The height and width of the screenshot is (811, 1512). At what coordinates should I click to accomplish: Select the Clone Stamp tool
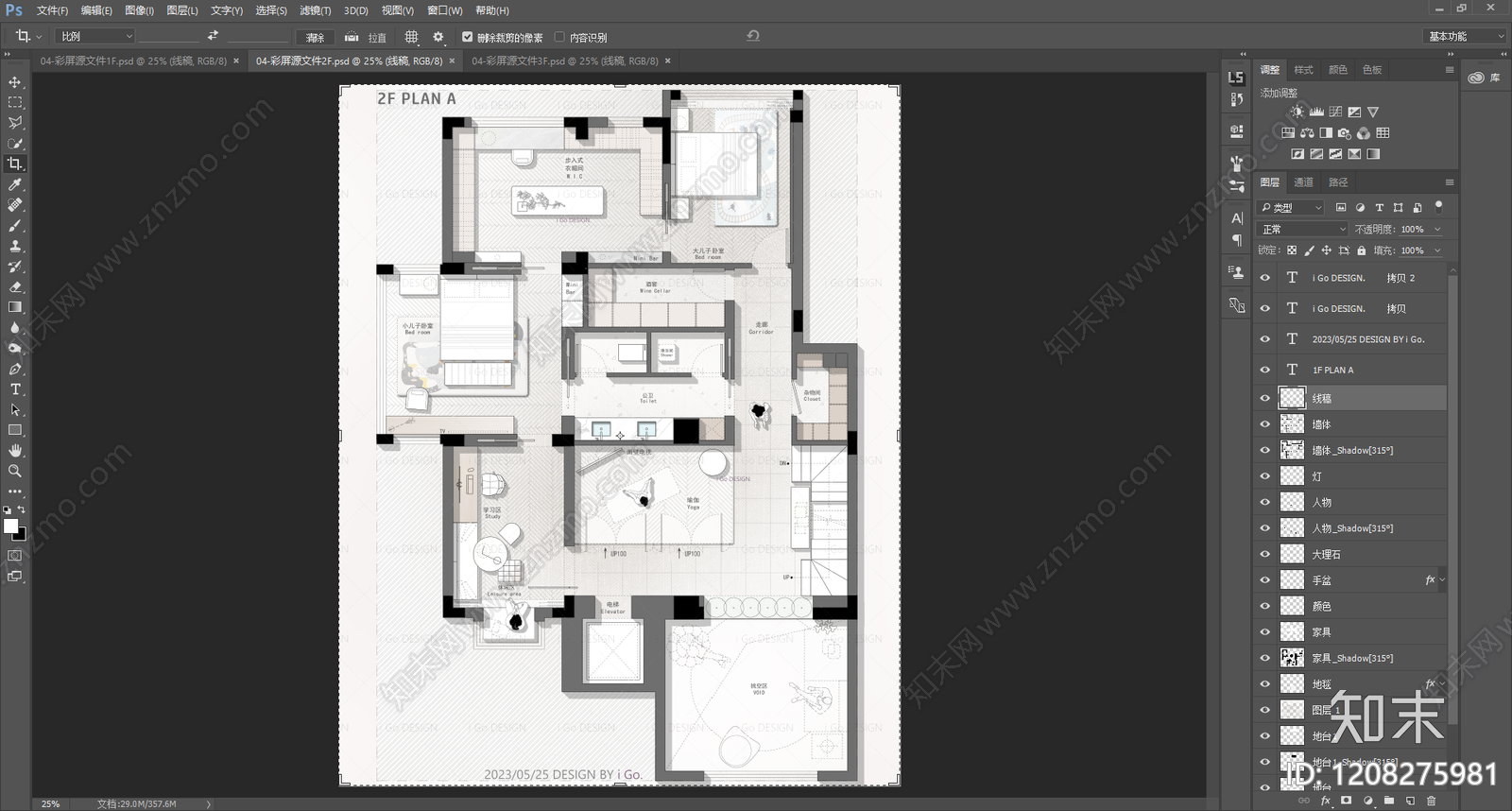15,246
